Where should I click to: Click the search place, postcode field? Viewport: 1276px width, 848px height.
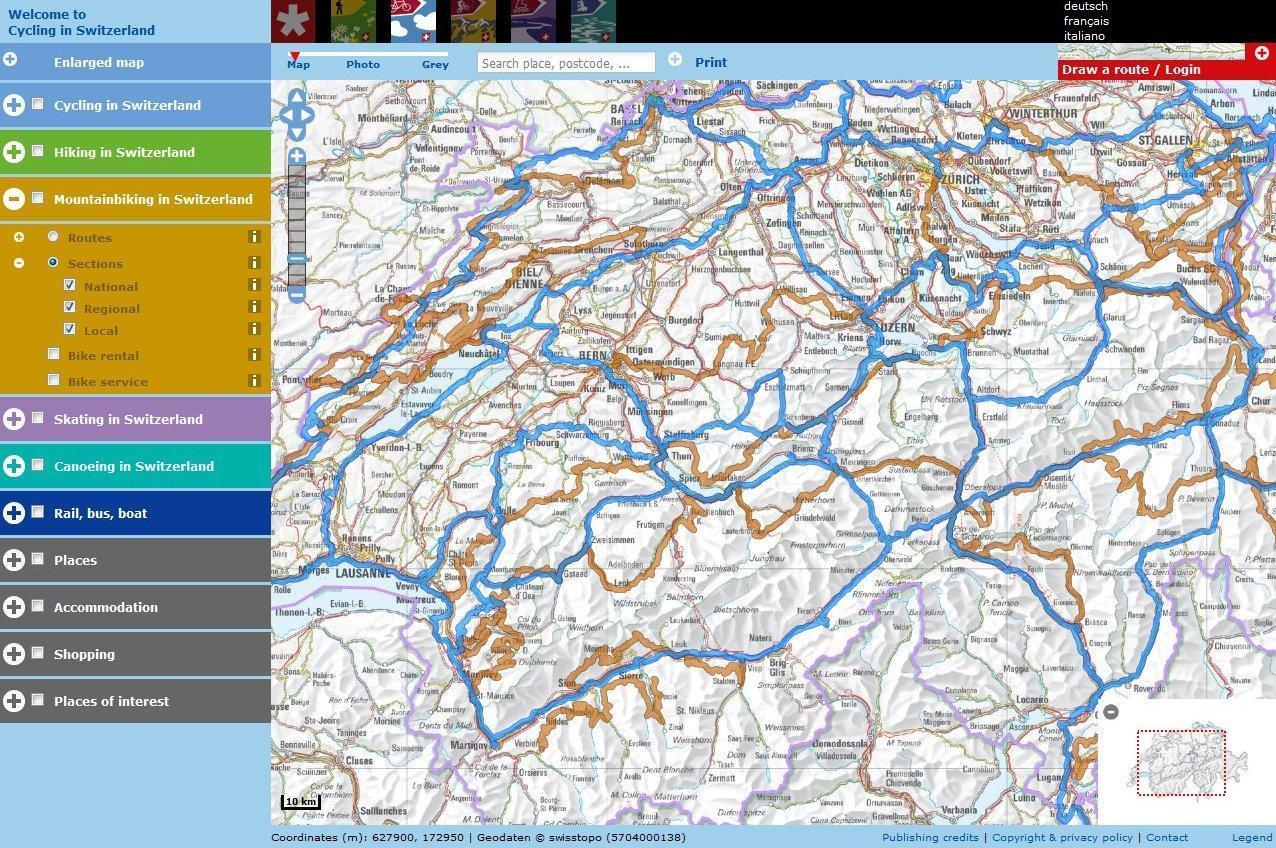(566, 63)
